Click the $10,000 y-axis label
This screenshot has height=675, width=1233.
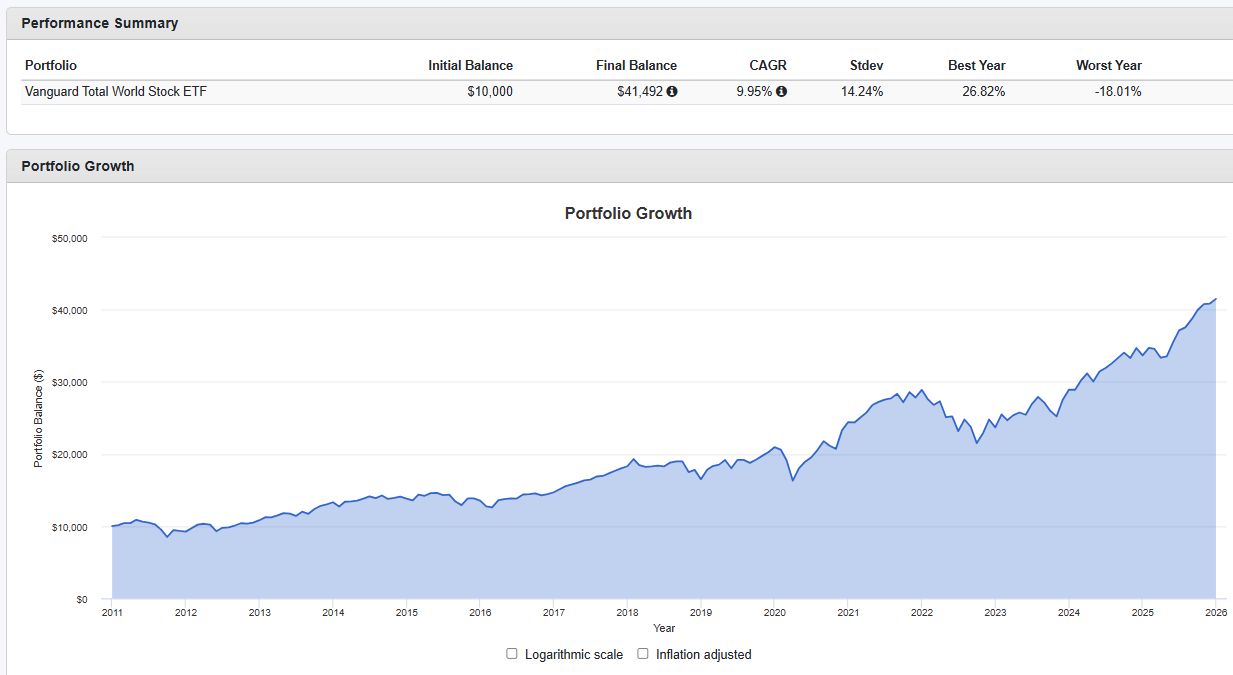click(69, 527)
